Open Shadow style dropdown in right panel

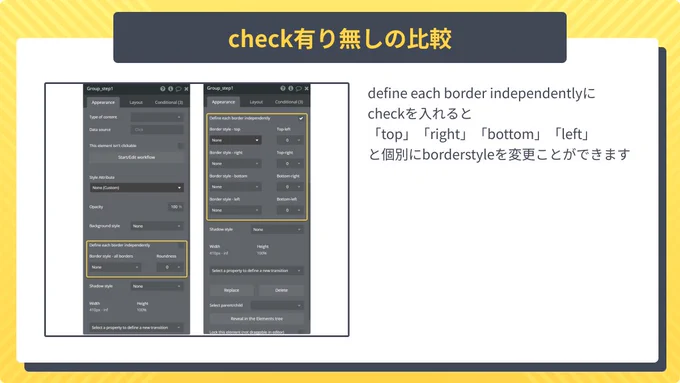point(277,229)
